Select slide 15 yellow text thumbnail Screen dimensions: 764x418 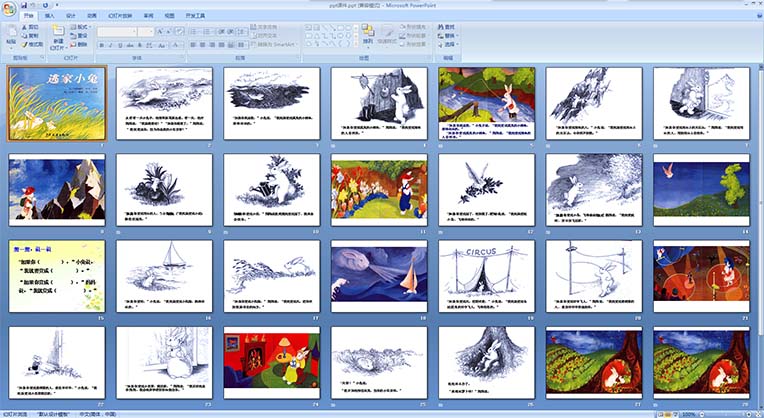pos(57,276)
